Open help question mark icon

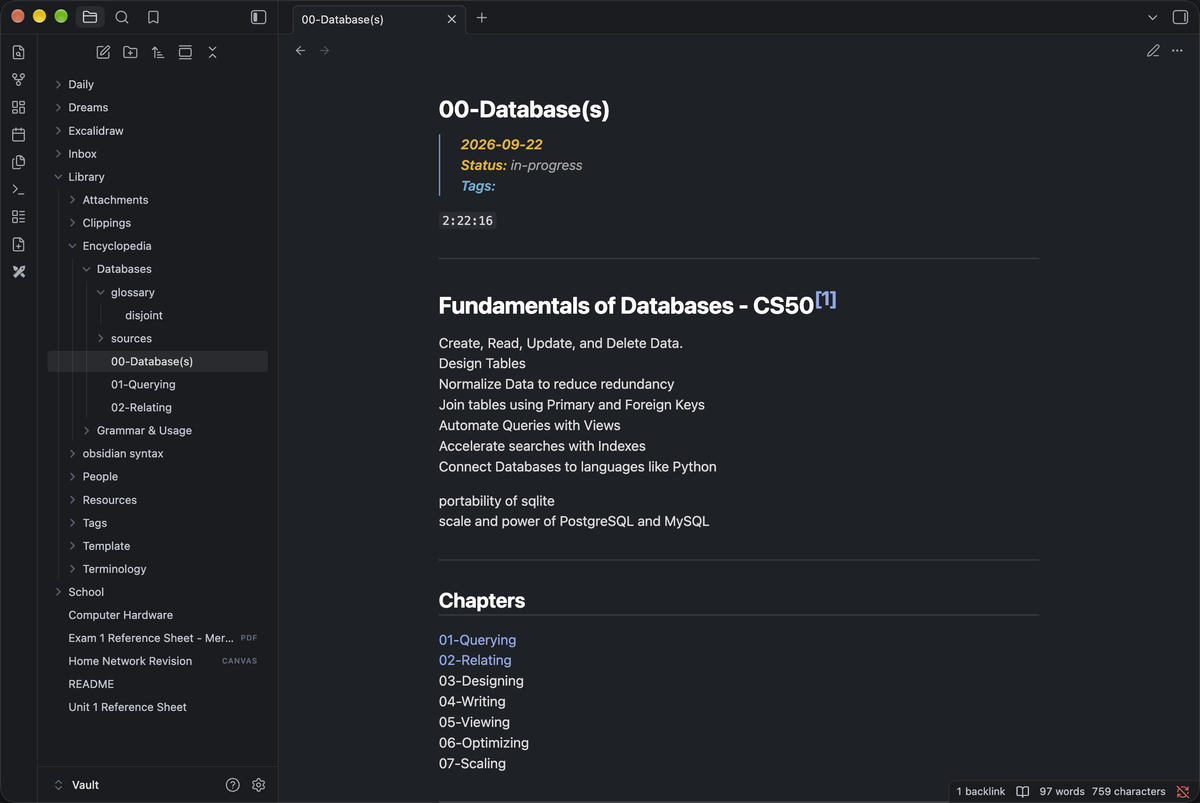233,785
